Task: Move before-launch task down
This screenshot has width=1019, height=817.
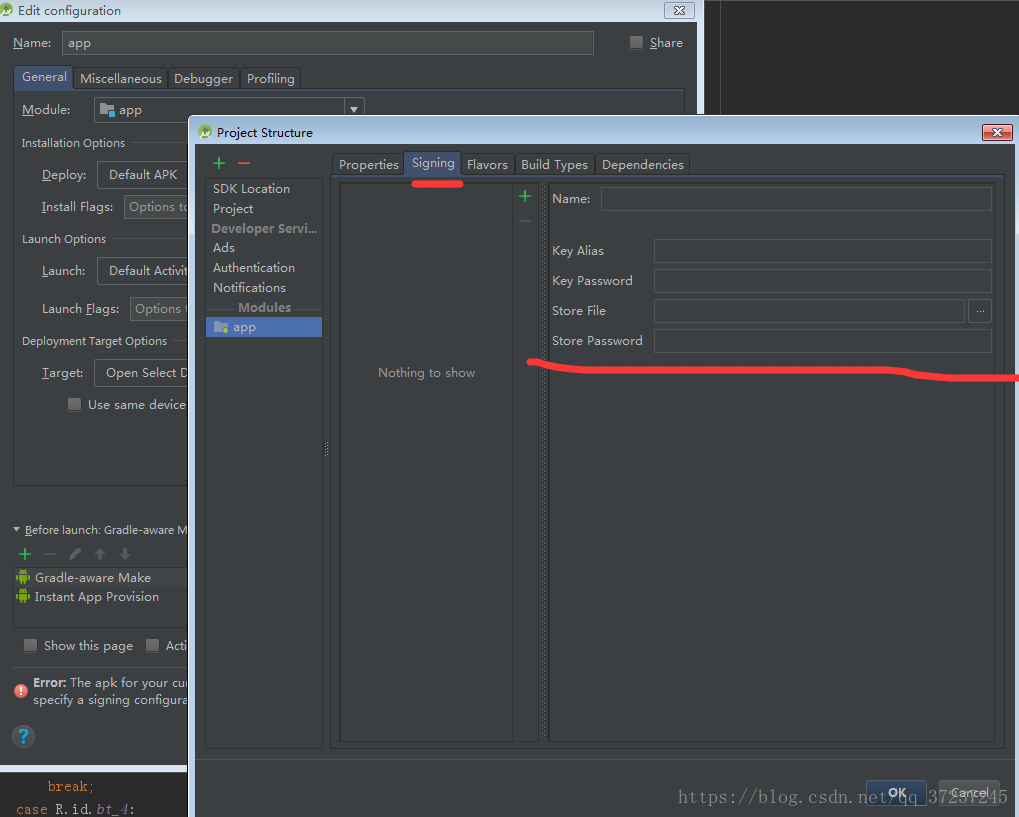Action: (x=125, y=554)
